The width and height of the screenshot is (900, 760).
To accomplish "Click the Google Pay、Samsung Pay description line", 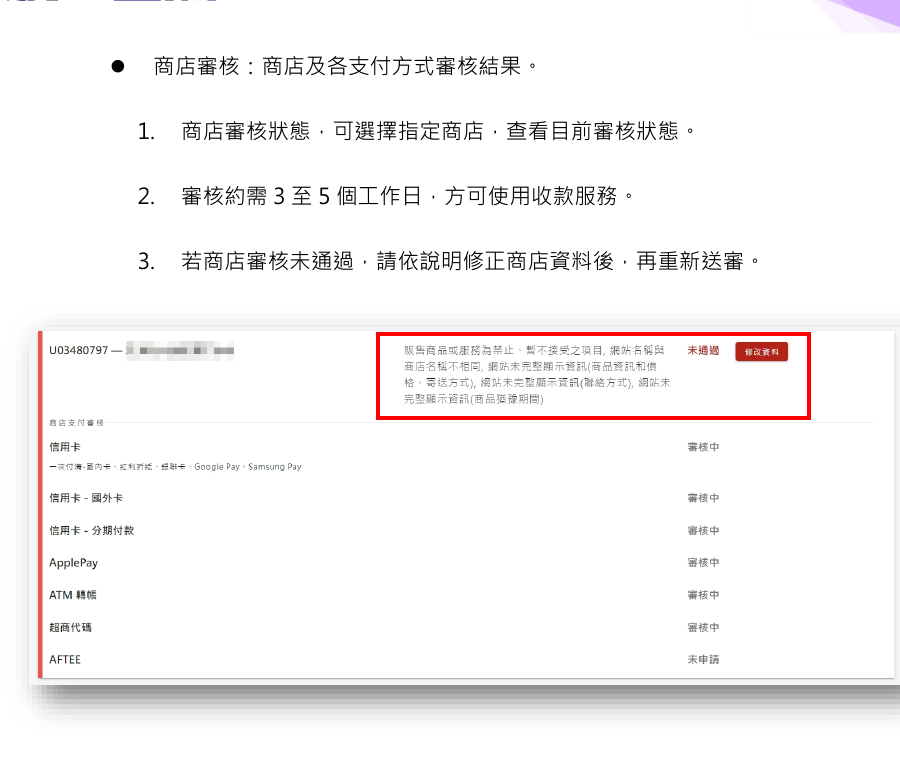I will point(176,467).
